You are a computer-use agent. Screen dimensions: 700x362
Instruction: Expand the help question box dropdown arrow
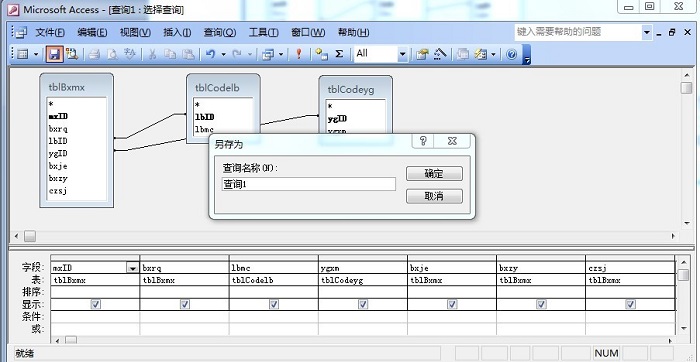pyautogui.click(x=647, y=32)
